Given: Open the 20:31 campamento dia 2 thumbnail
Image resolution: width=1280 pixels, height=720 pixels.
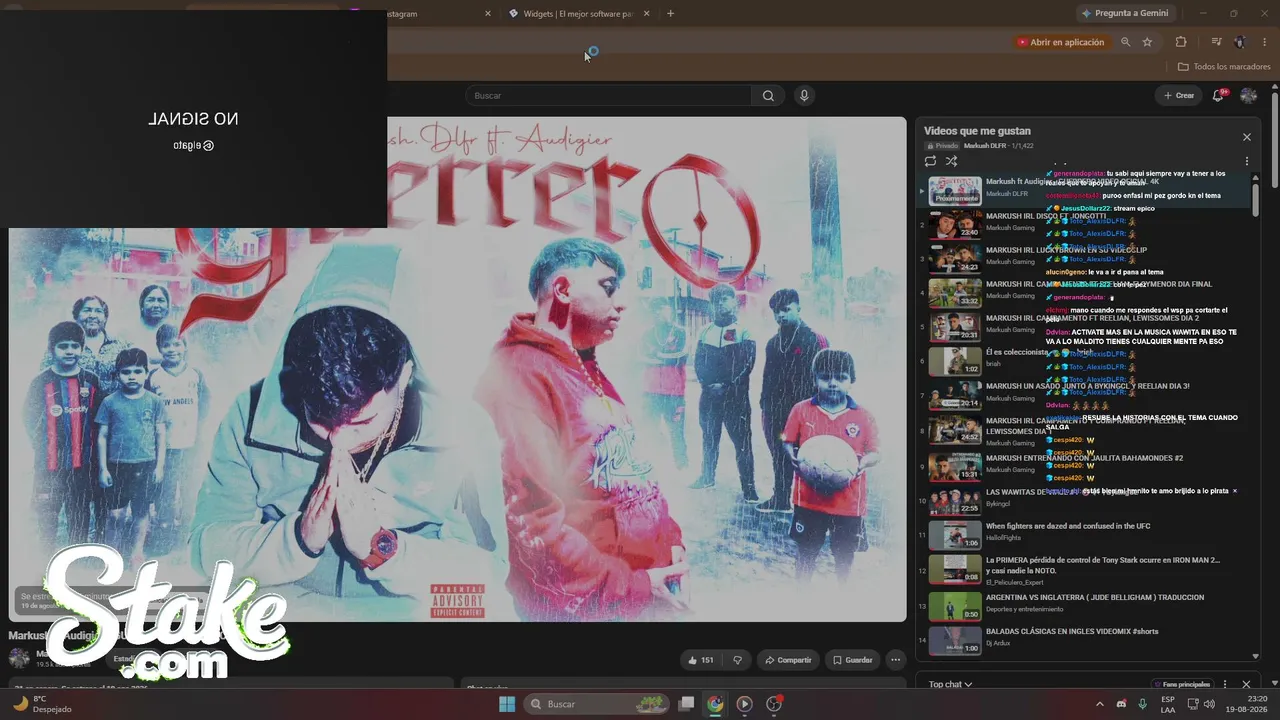Looking at the screenshot, I should (955, 327).
